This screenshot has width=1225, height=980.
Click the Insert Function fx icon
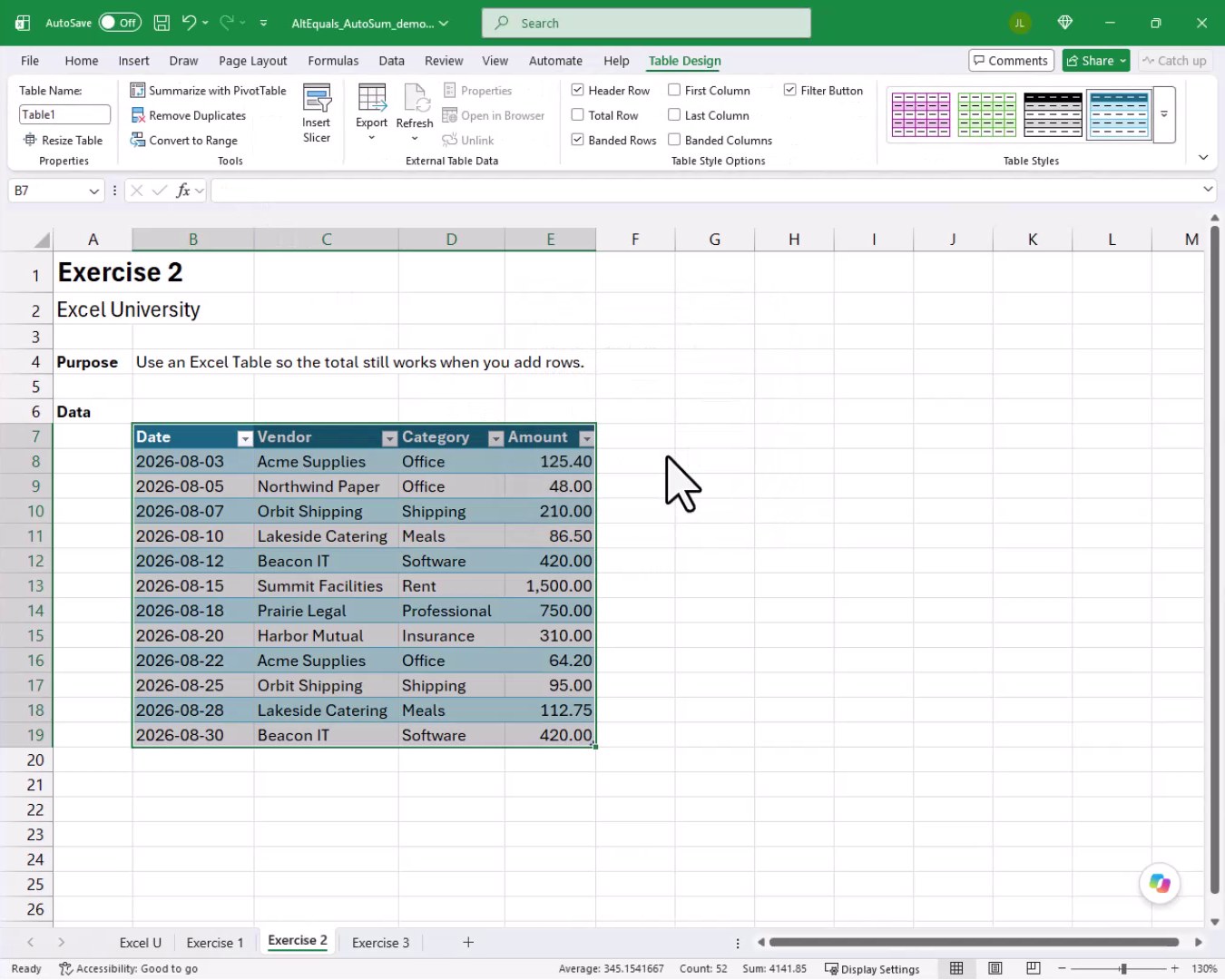183,191
